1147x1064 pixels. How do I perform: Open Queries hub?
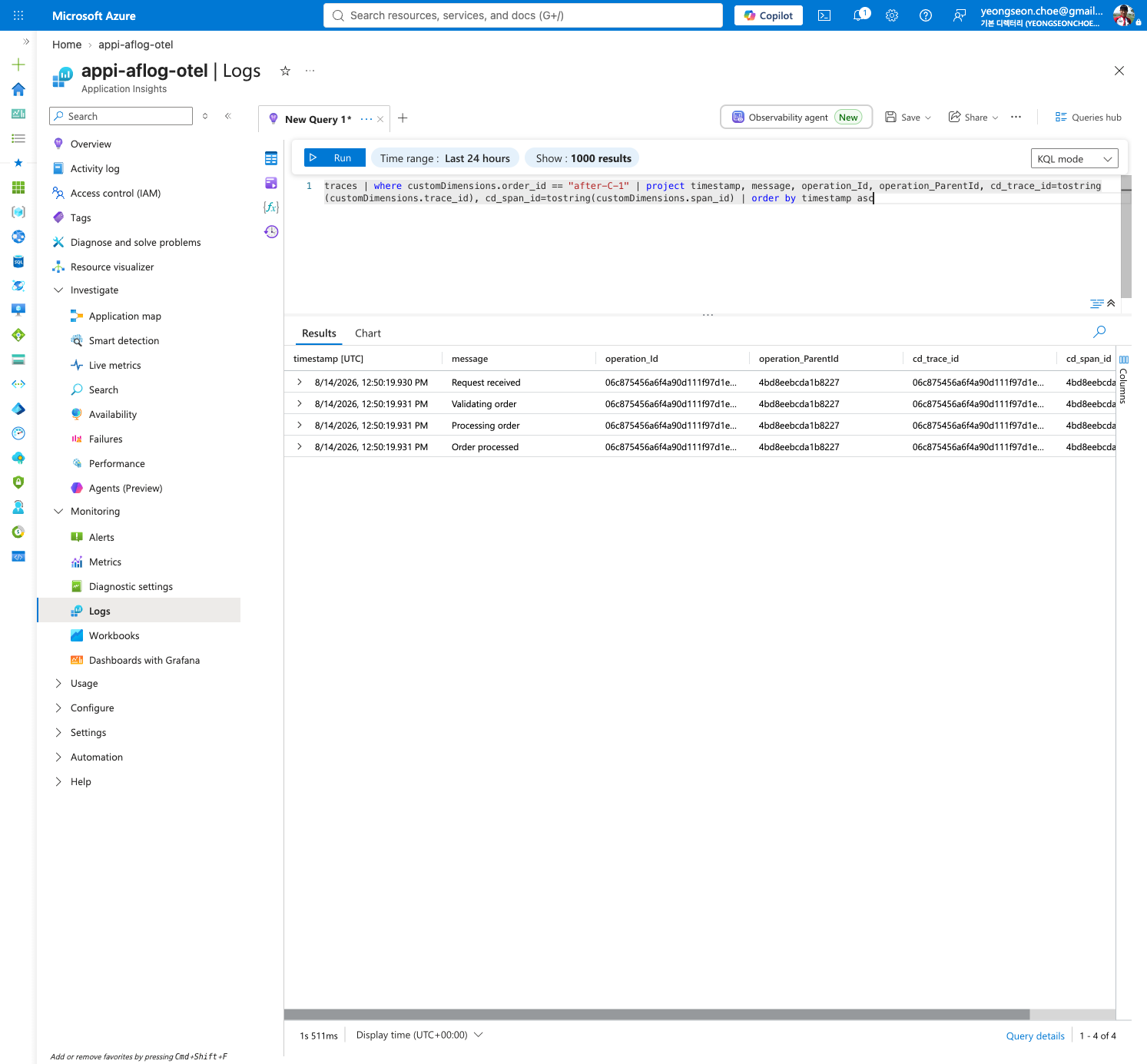click(x=1089, y=118)
